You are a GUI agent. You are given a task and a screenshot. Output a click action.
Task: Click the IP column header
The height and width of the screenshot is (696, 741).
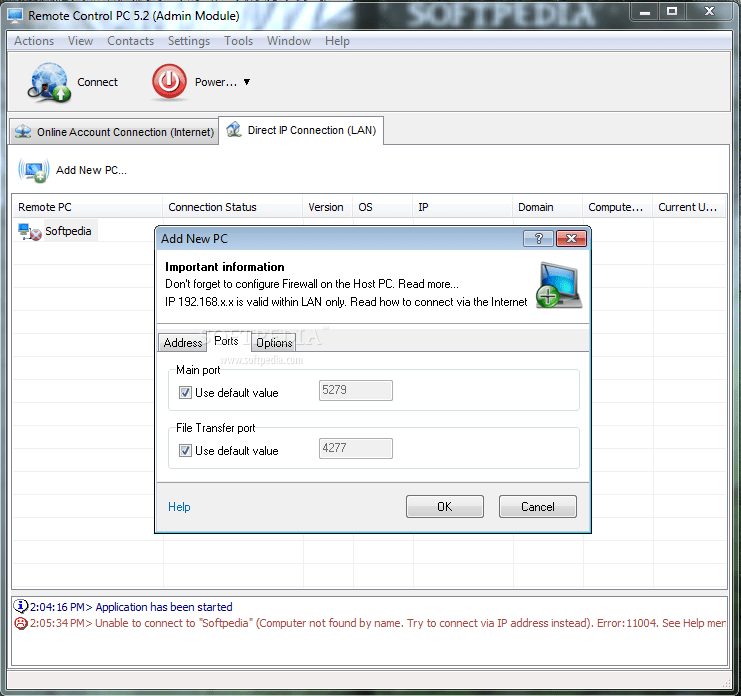(x=463, y=207)
